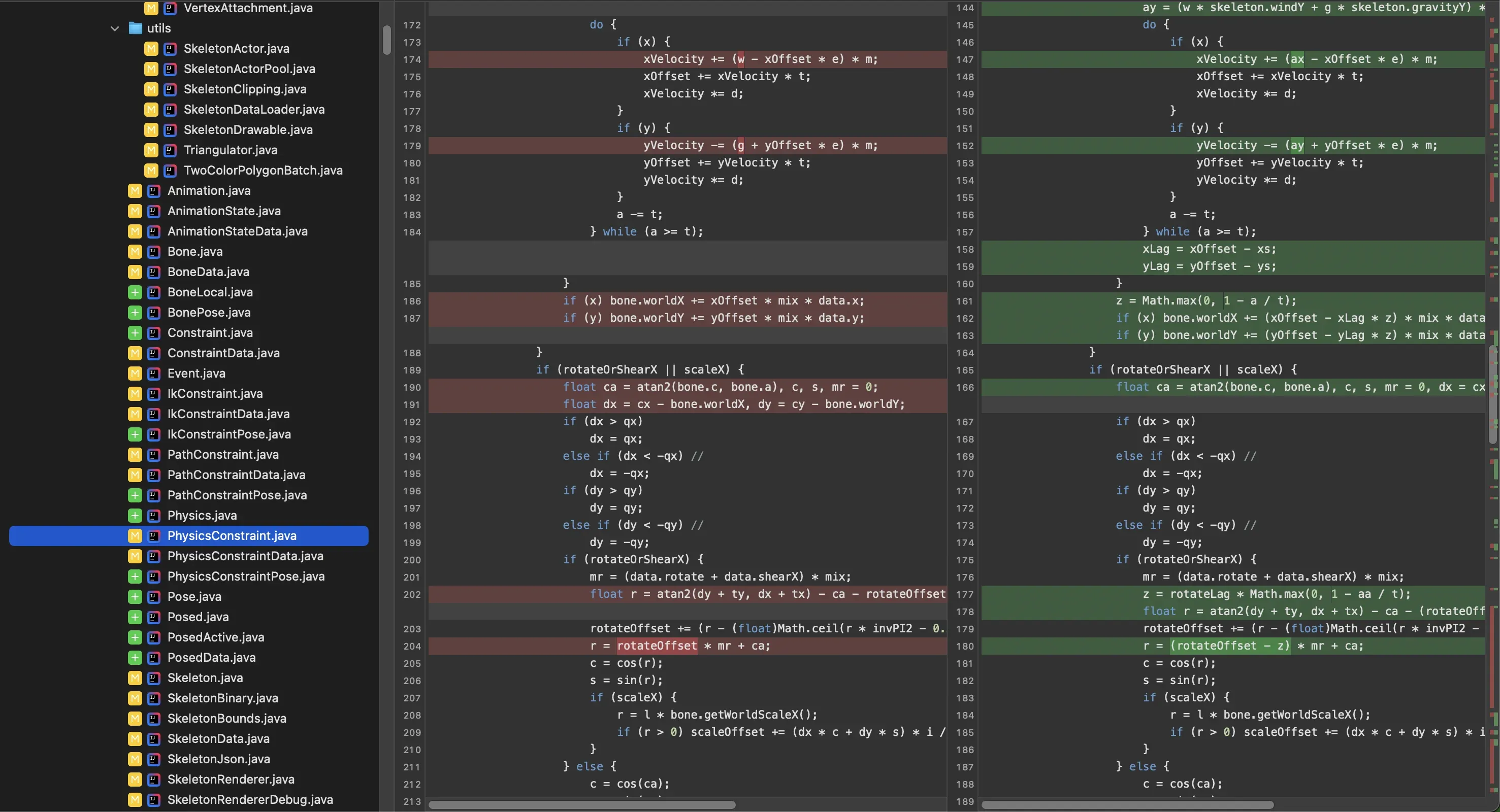The height and width of the screenshot is (812, 1500).
Task: Click the utils folder icon
Action: 135,28
